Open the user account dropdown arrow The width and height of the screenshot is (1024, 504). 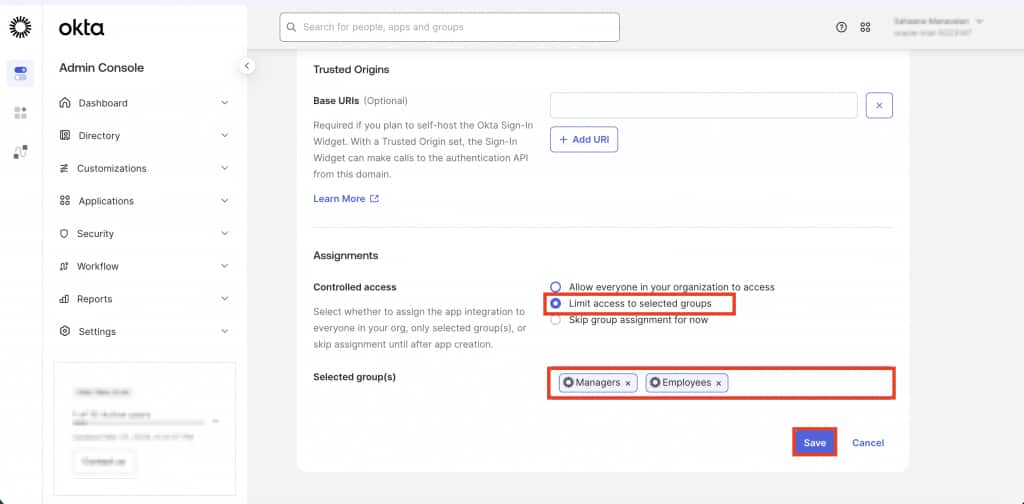coord(980,22)
